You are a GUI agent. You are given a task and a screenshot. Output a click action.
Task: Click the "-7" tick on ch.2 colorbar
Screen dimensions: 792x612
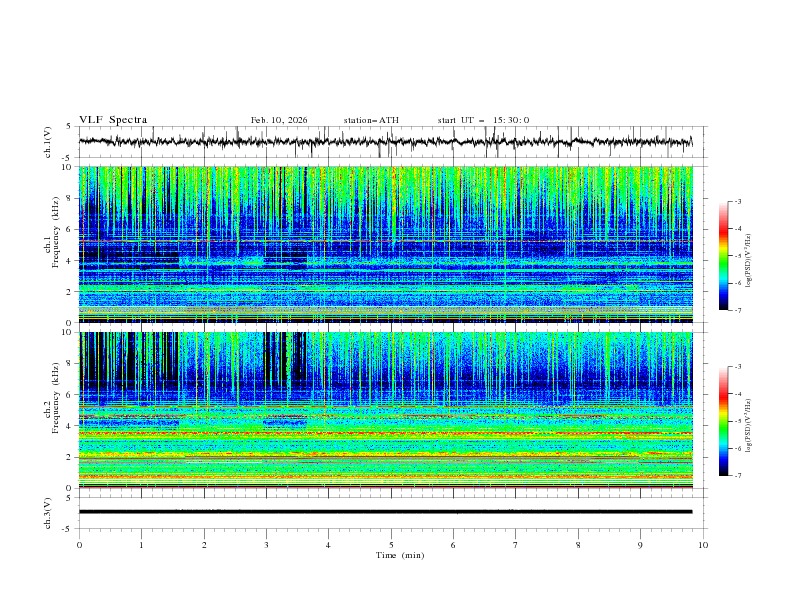point(737,475)
